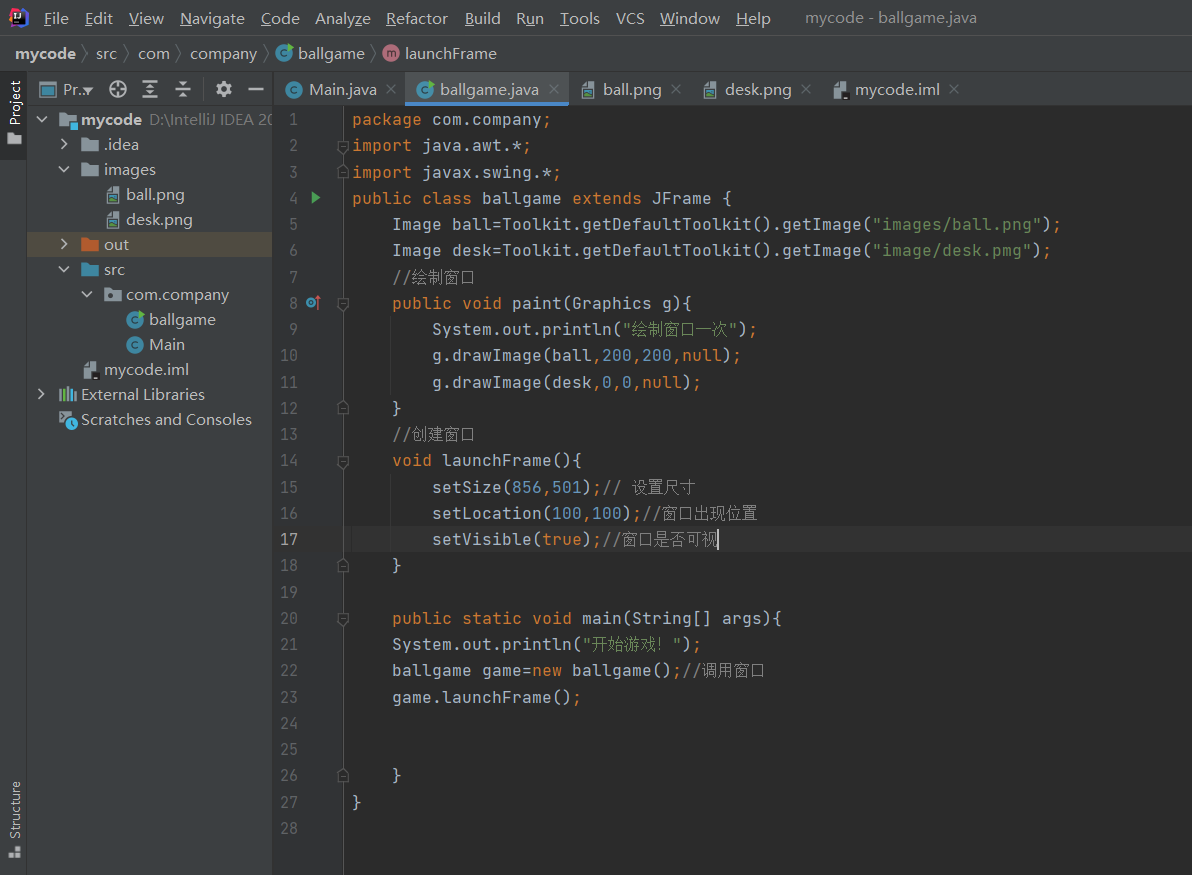1192x875 pixels.
Task: Fold the main method at line 20
Action: [343, 619]
